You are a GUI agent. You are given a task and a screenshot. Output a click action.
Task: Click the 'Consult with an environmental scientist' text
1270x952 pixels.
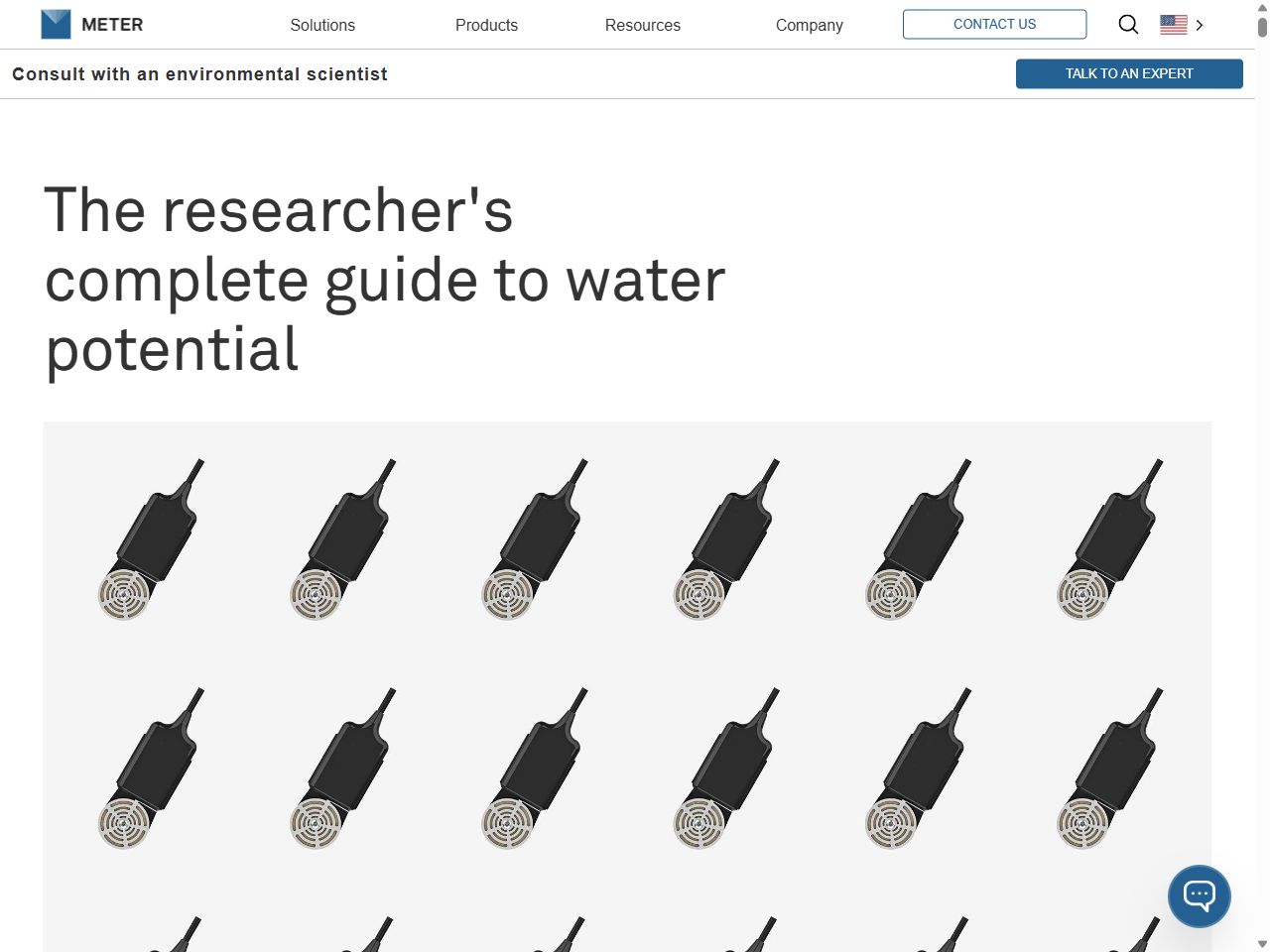(x=199, y=74)
